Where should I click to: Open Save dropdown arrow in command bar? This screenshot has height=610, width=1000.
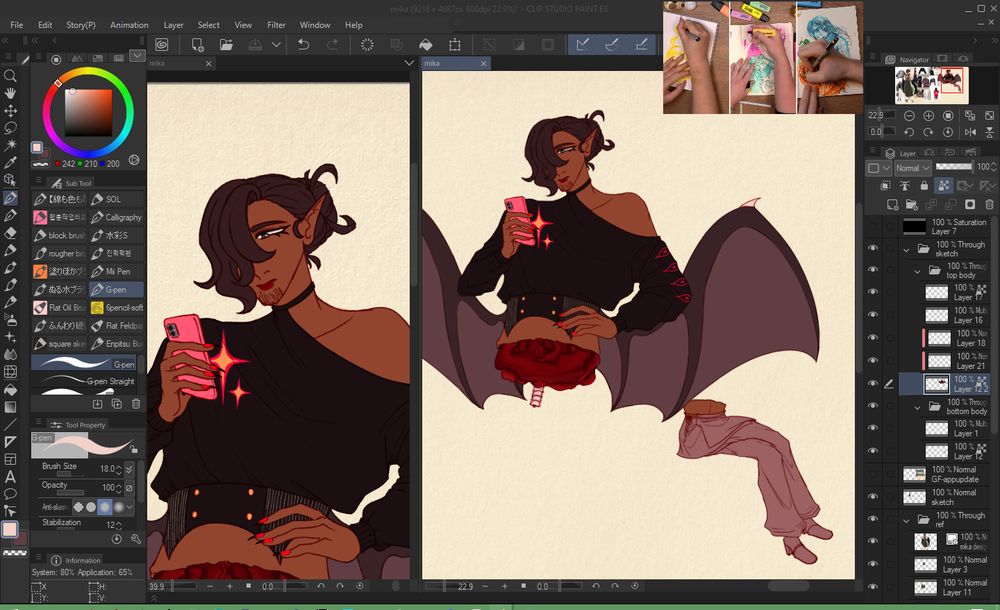(276, 45)
